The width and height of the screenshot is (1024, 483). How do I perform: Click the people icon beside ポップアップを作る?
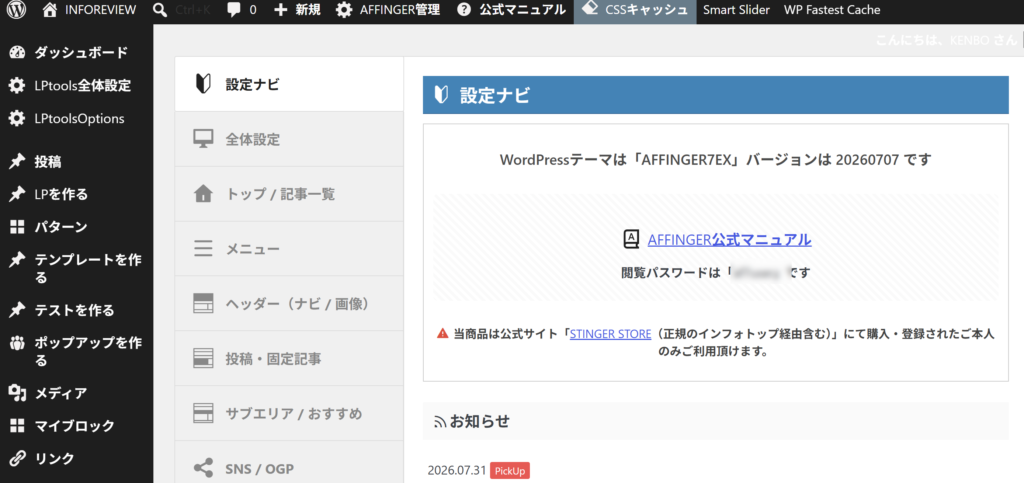[x=18, y=343]
